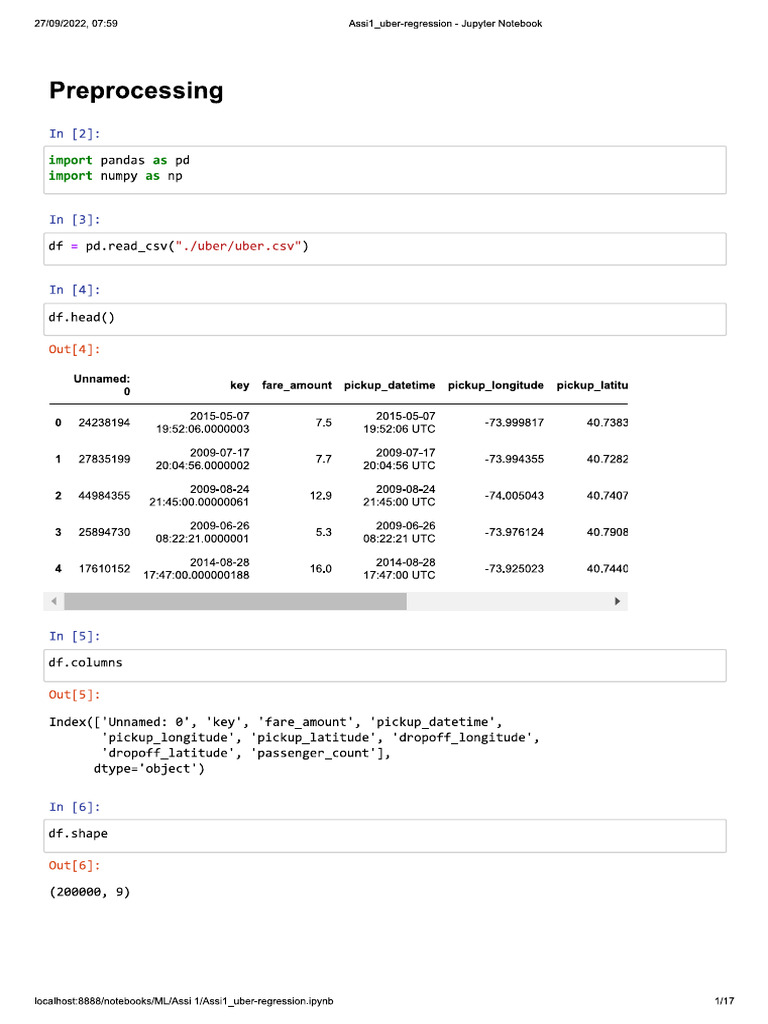Click the Preprocessing heading

[x=136, y=91]
